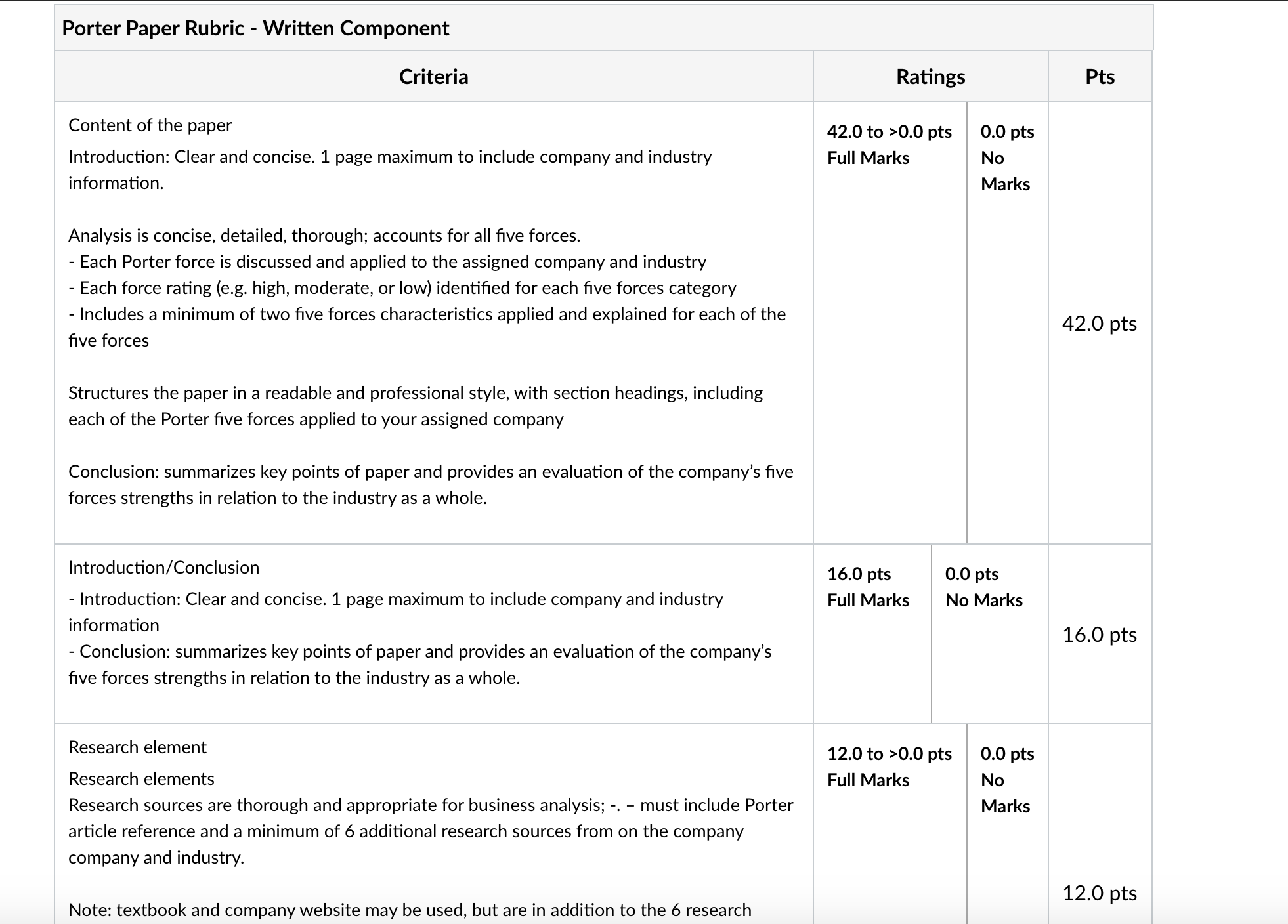Select the Ratings column header
This screenshot has width=1288, height=924.
click(930, 77)
